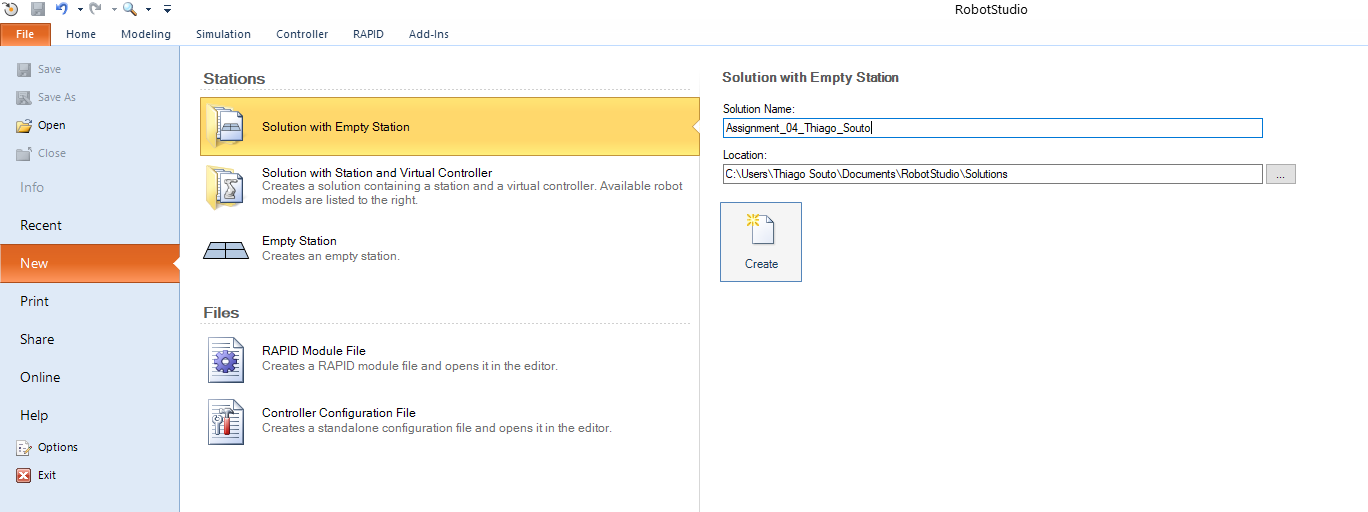The width and height of the screenshot is (1368, 512).
Task: Expand Customize Quick Access Toolbar menu
Action: pyautogui.click(x=167, y=10)
